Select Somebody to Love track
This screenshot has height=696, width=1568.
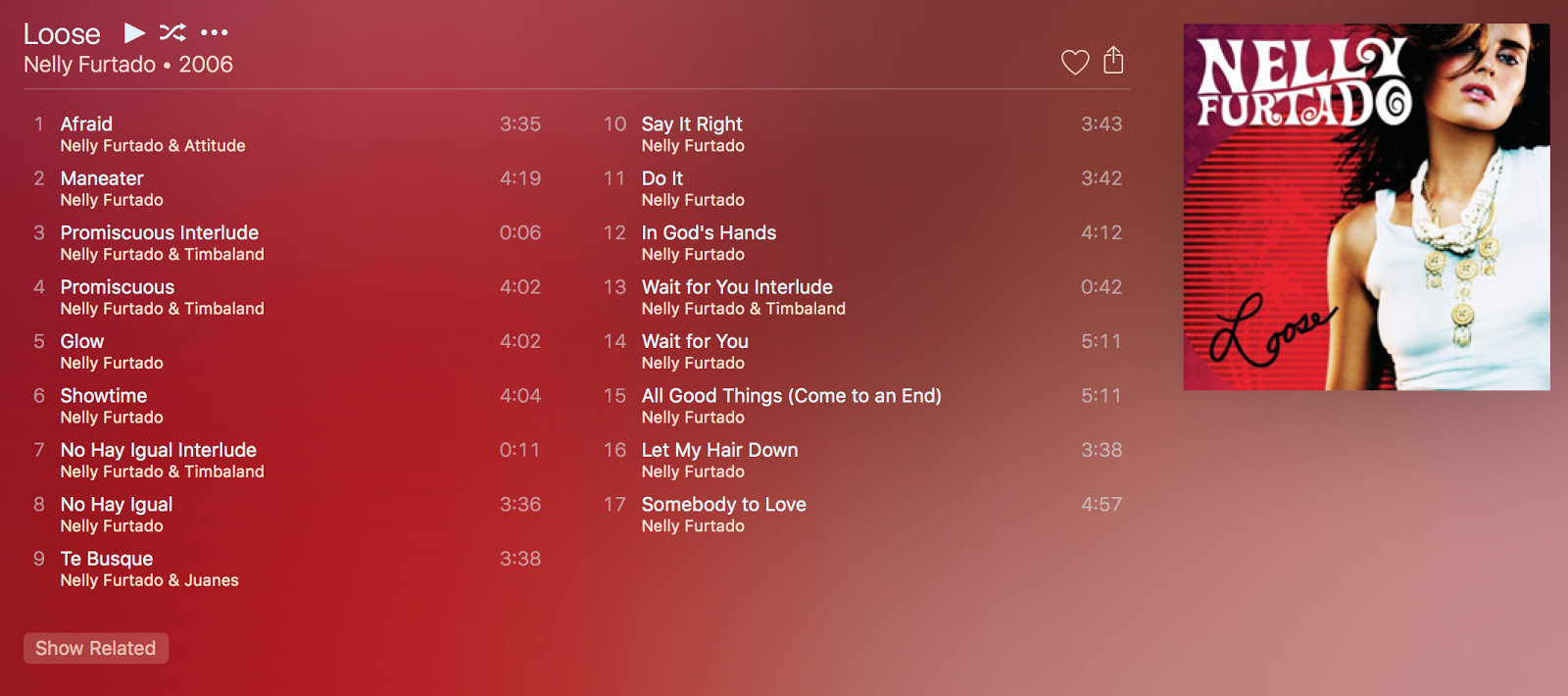coord(862,515)
